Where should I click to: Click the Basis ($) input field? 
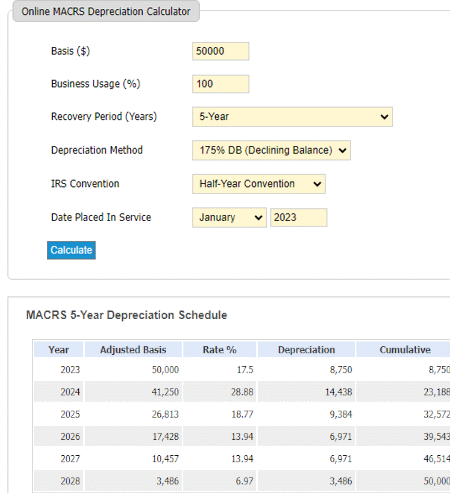point(221,51)
